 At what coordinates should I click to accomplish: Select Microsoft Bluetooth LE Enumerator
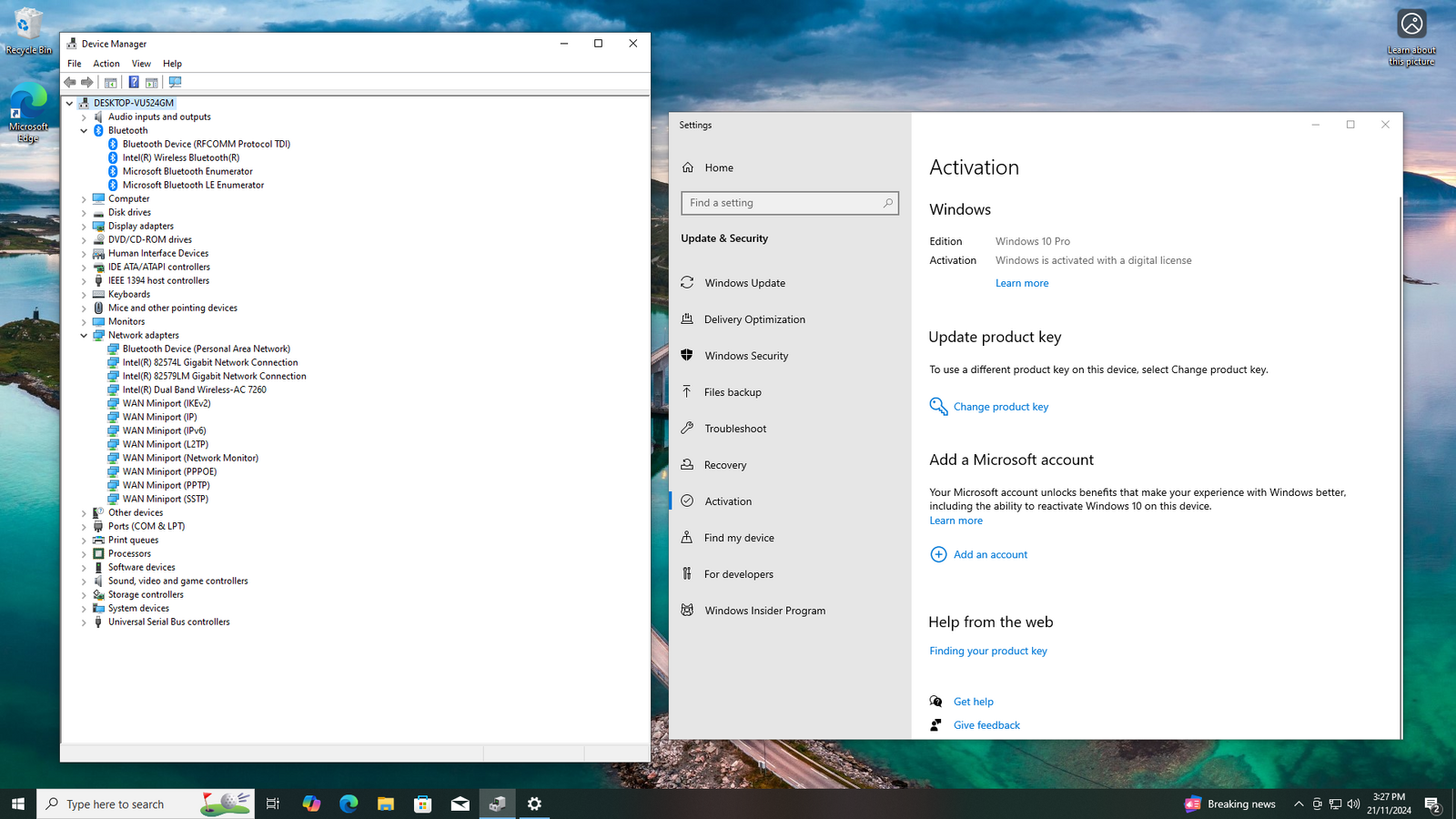click(193, 185)
